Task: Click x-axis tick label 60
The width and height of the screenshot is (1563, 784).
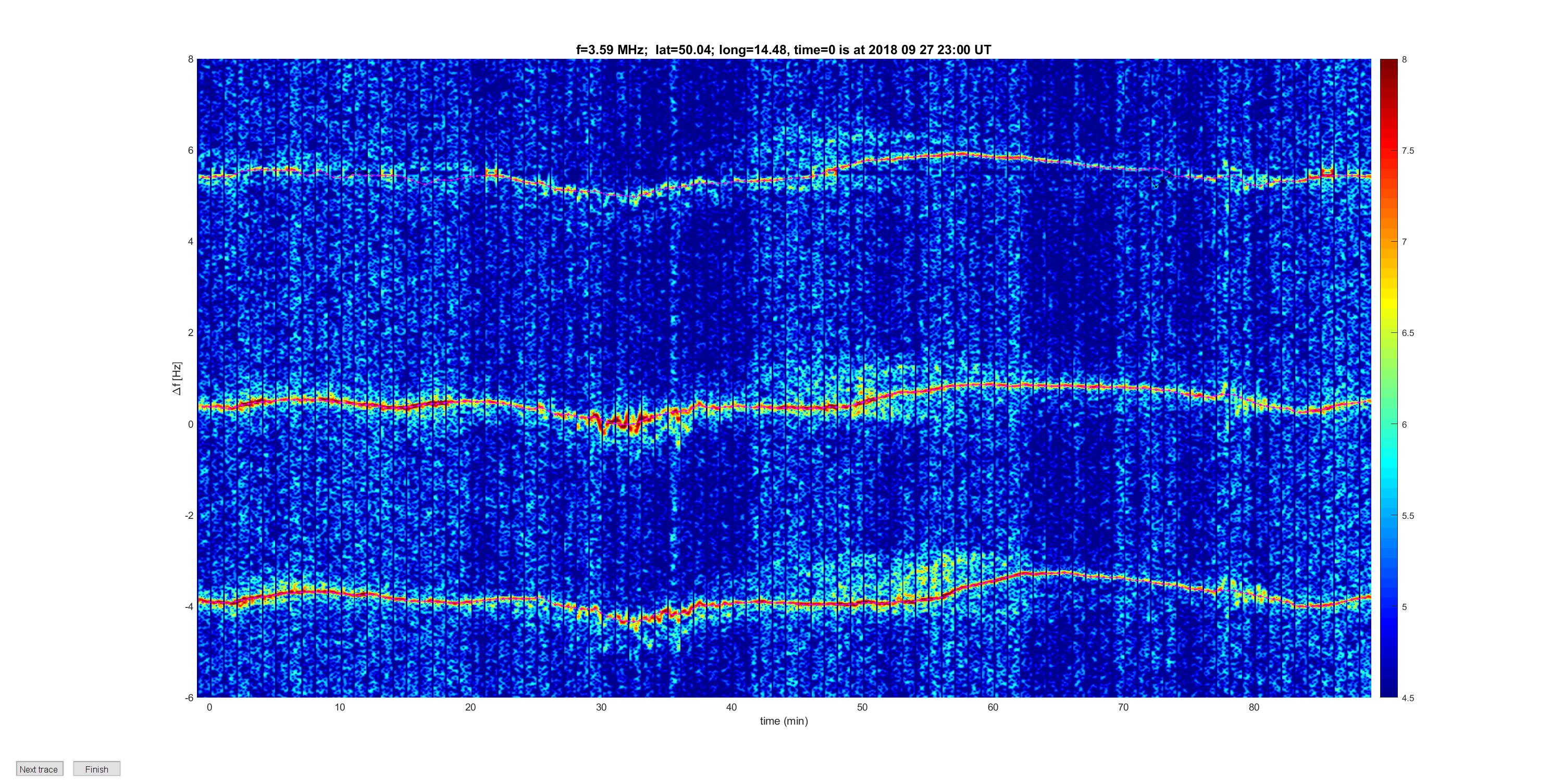Action: point(993,707)
